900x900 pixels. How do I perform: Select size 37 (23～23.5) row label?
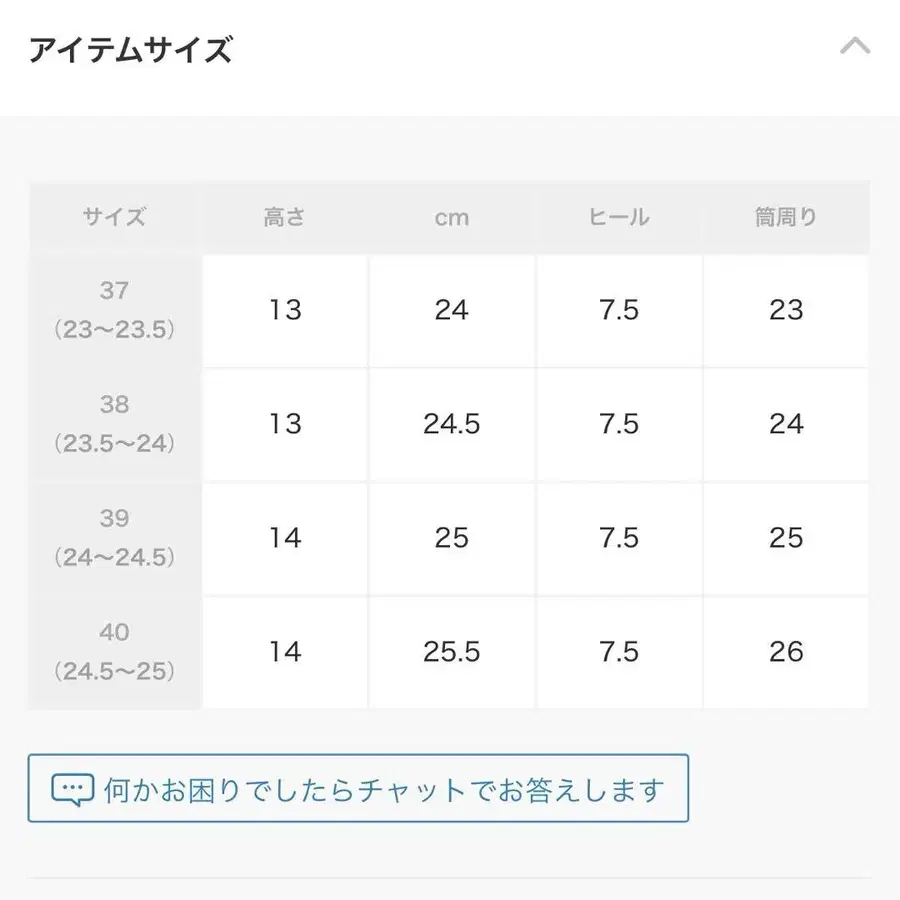(x=115, y=310)
